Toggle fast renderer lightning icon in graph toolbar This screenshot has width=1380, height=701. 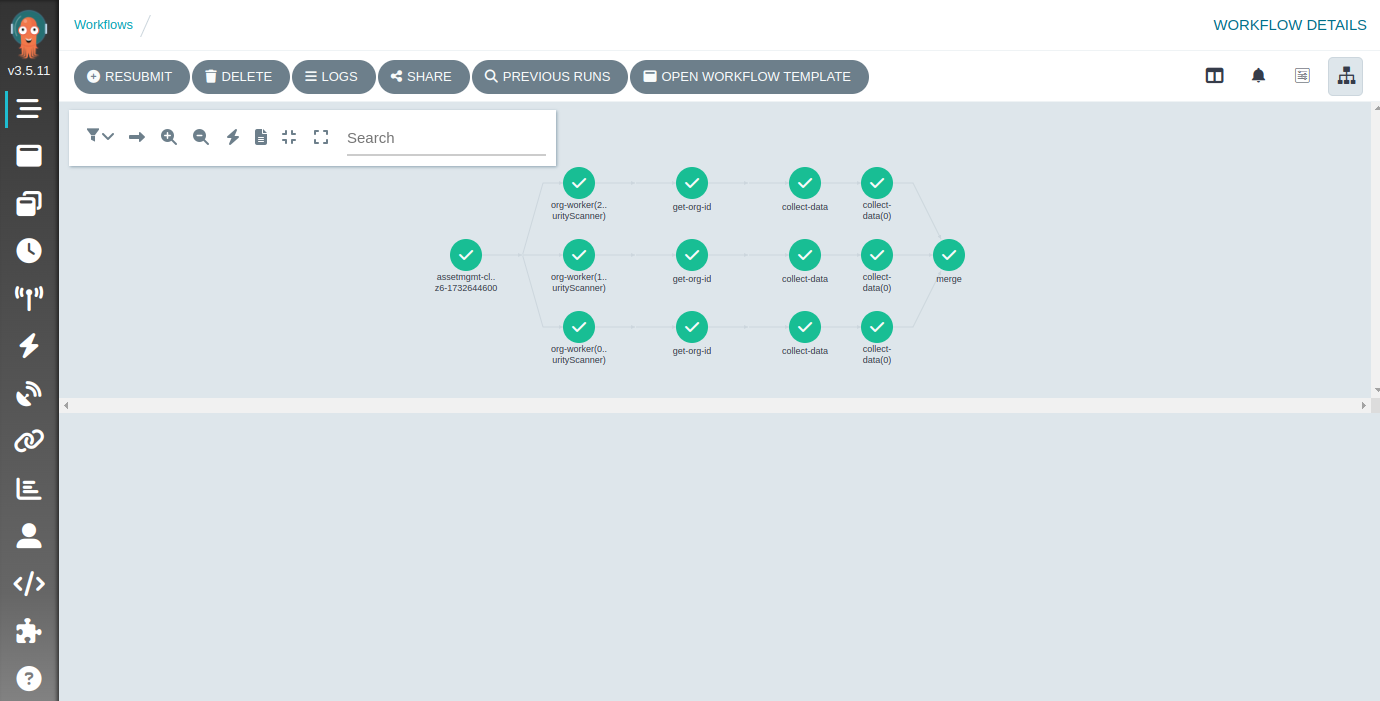tap(233, 137)
